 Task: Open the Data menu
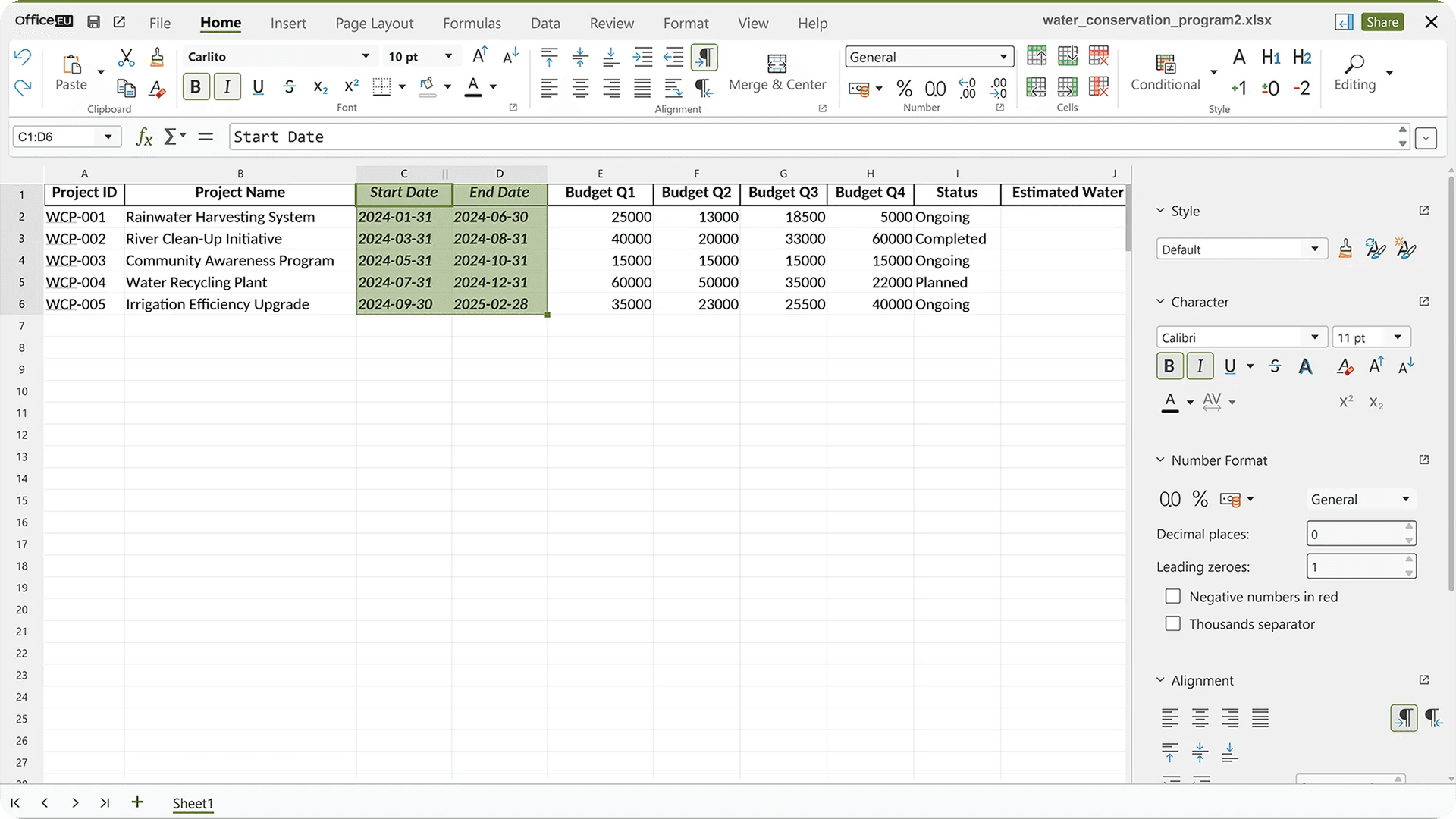pyautogui.click(x=545, y=24)
